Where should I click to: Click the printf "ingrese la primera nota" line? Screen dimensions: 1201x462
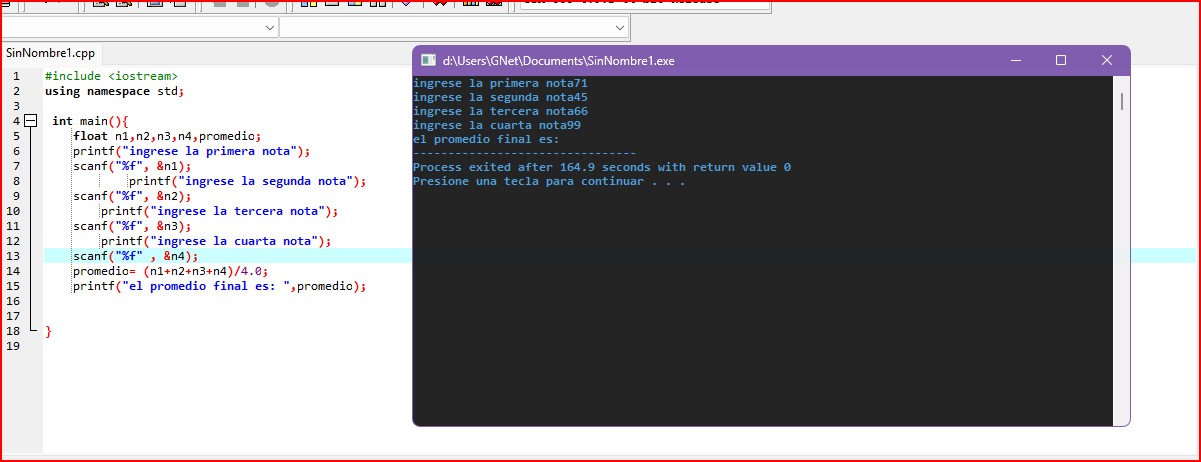click(x=191, y=151)
